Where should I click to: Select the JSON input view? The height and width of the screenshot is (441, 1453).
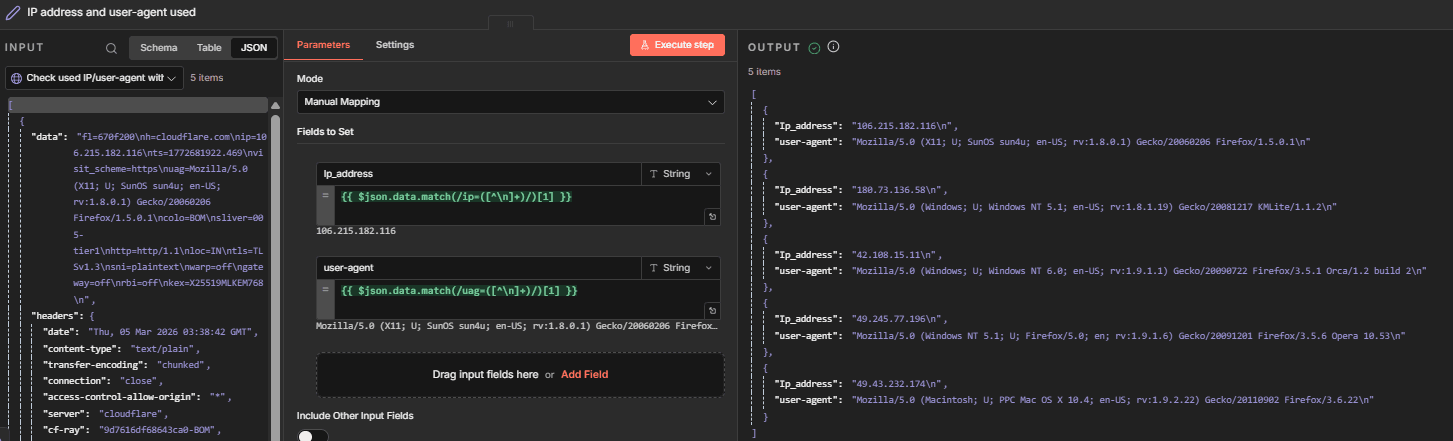(254, 48)
